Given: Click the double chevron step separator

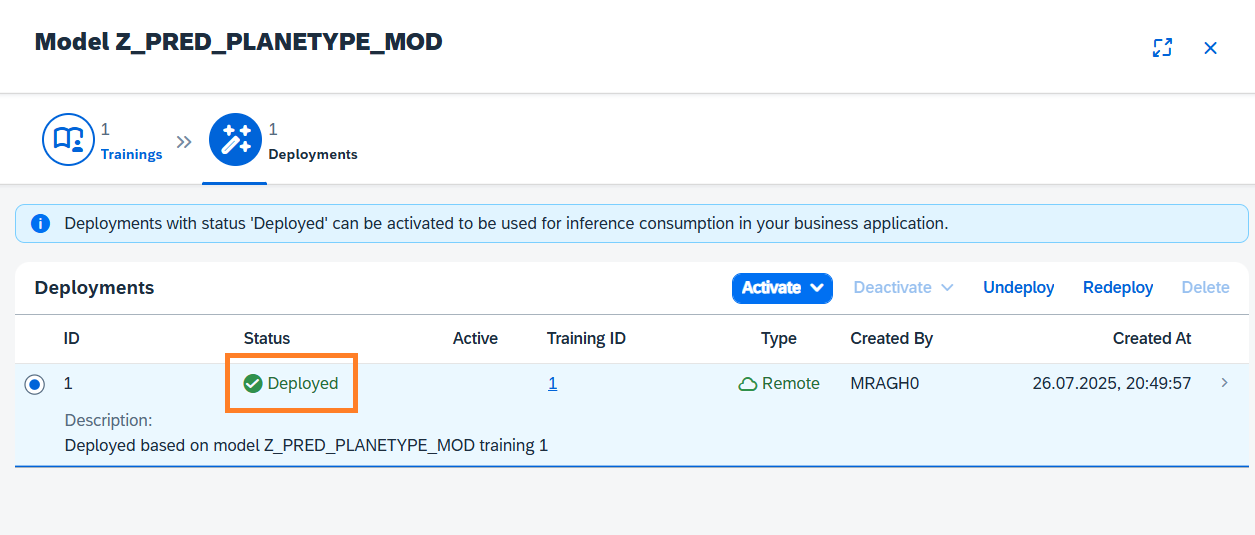Looking at the screenshot, I should (184, 142).
